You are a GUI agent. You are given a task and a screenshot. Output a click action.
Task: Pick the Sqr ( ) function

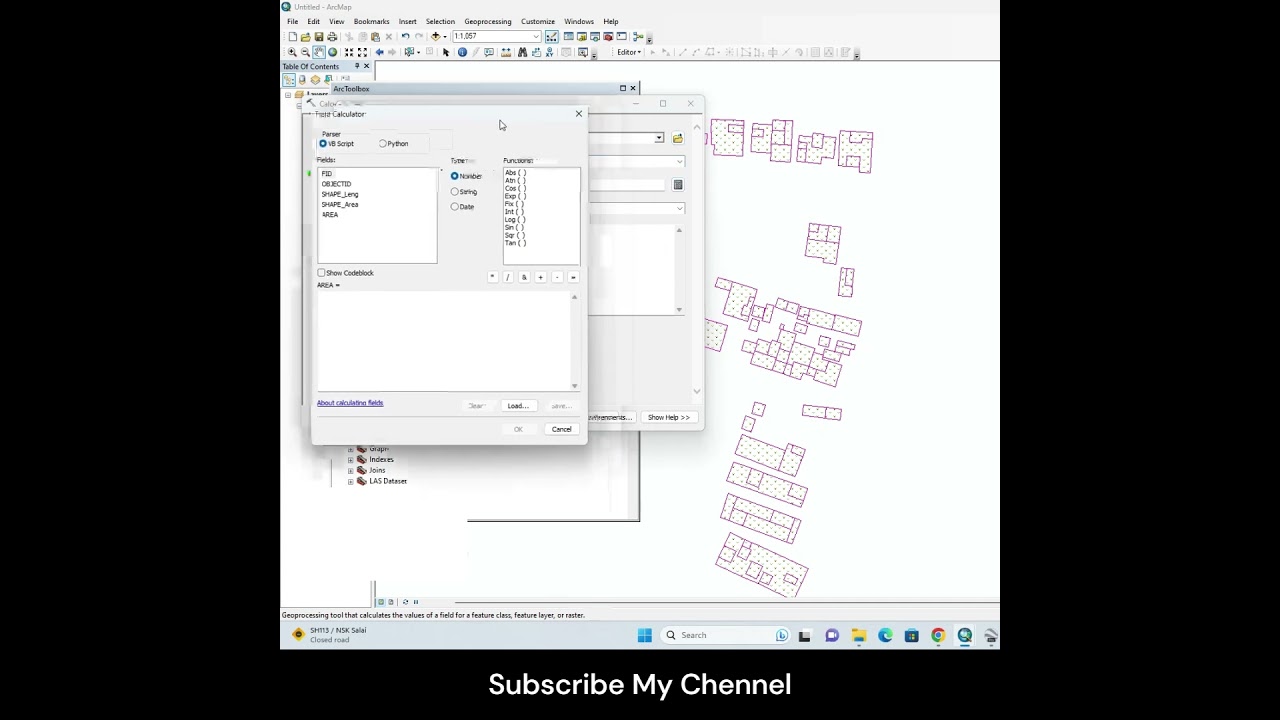[515, 235]
